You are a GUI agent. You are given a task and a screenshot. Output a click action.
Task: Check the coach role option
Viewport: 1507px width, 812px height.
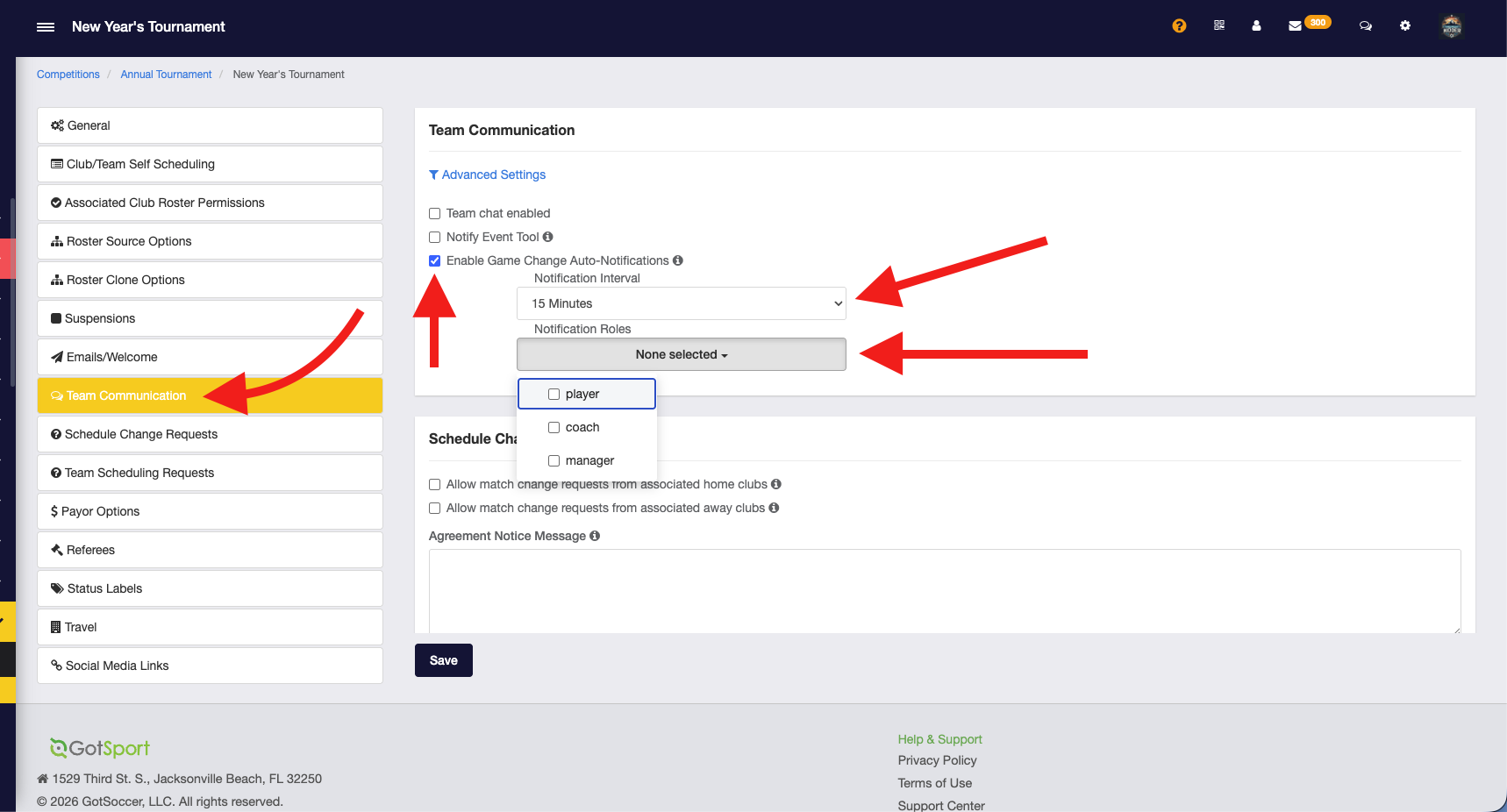pos(554,428)
